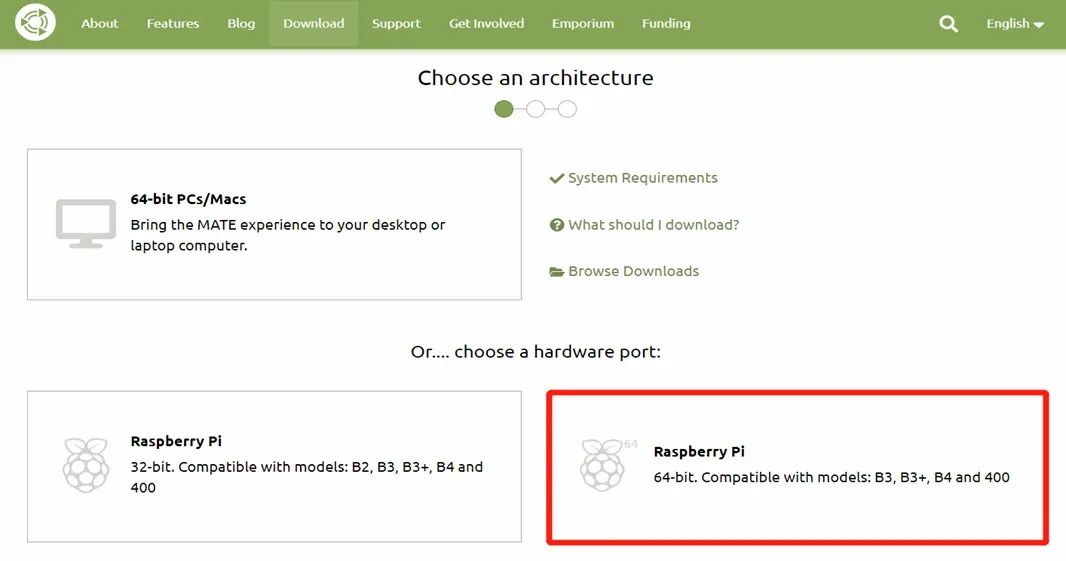
Task: Go to the Emporium menu item
Action: (583, 24)
